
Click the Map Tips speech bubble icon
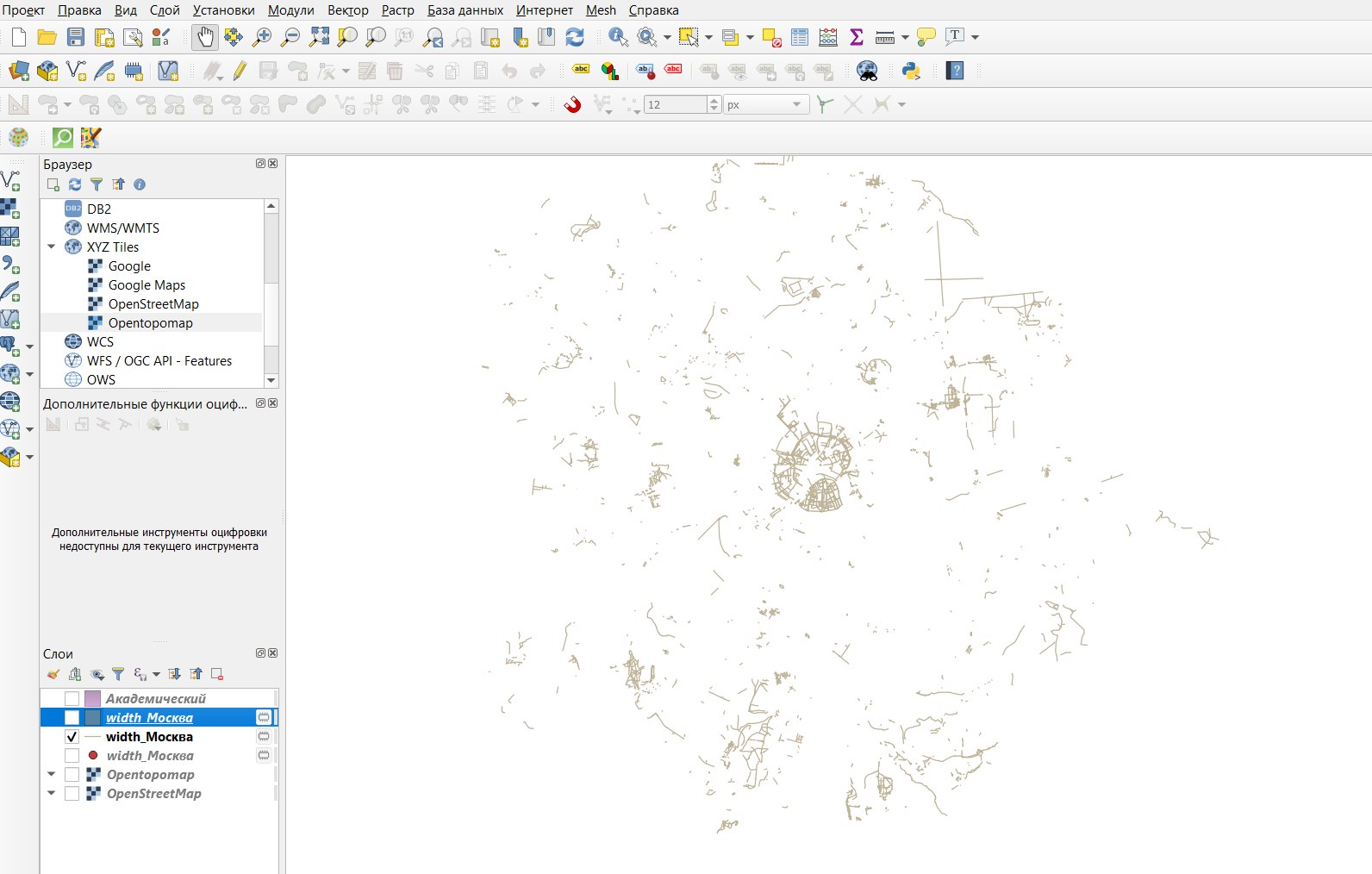(926, 37)
